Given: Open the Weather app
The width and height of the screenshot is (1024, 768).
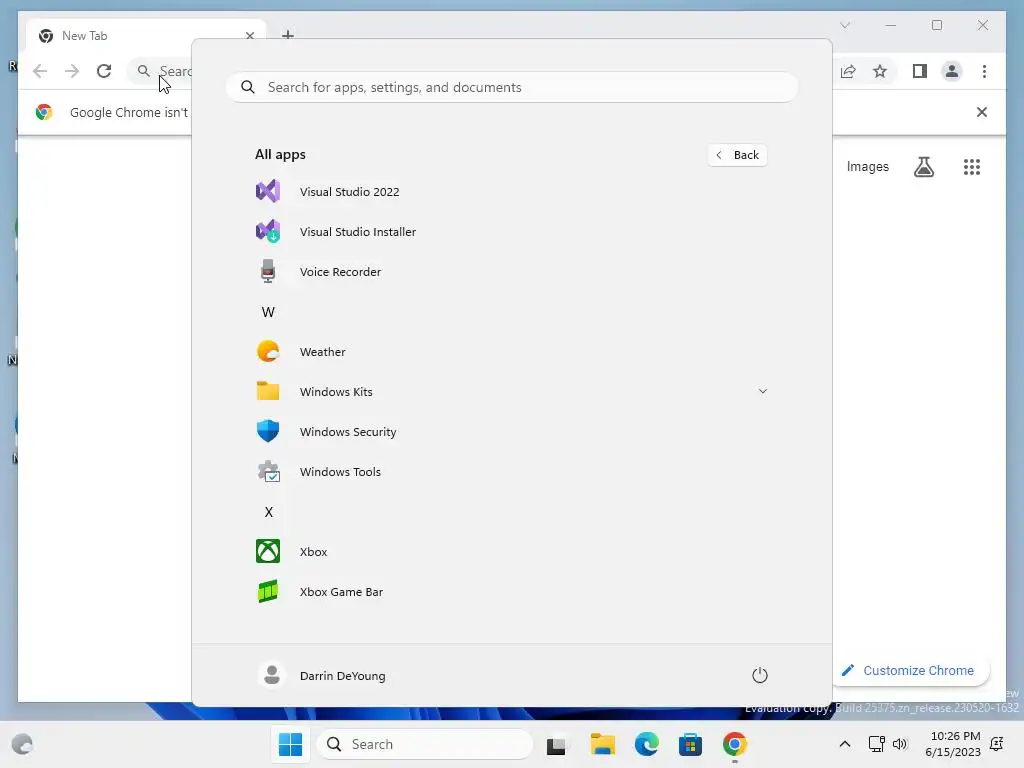Looking at the screenshot, I should click(511, 352).
